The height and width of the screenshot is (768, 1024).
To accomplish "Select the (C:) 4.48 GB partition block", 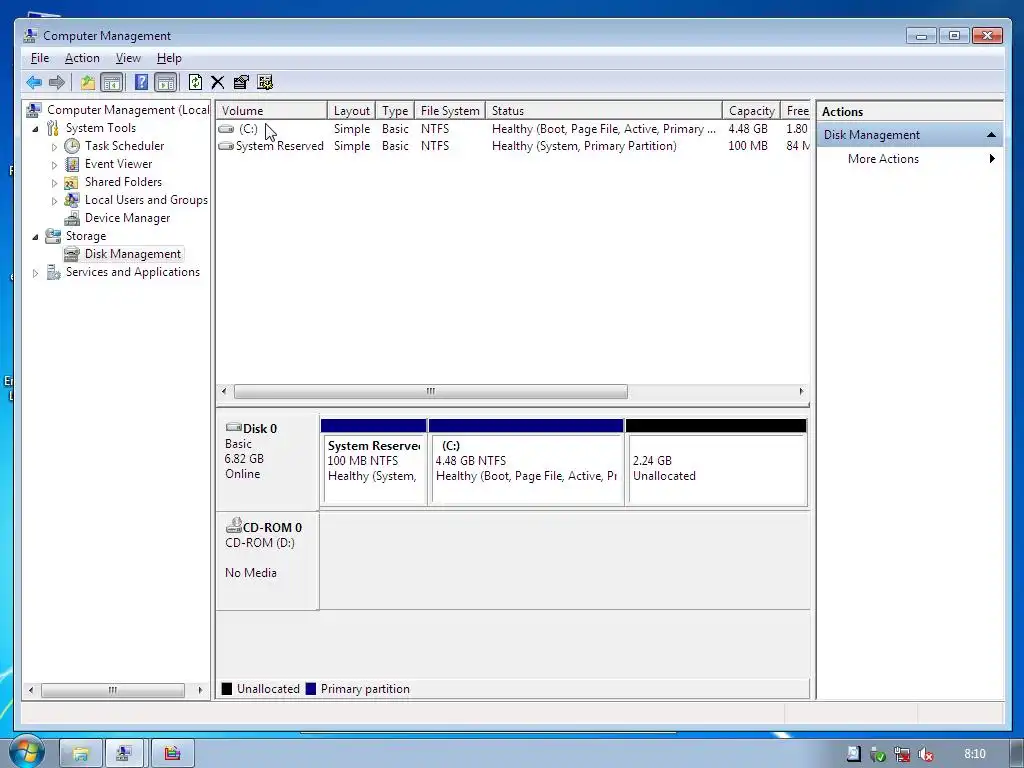I will point(526,462).
